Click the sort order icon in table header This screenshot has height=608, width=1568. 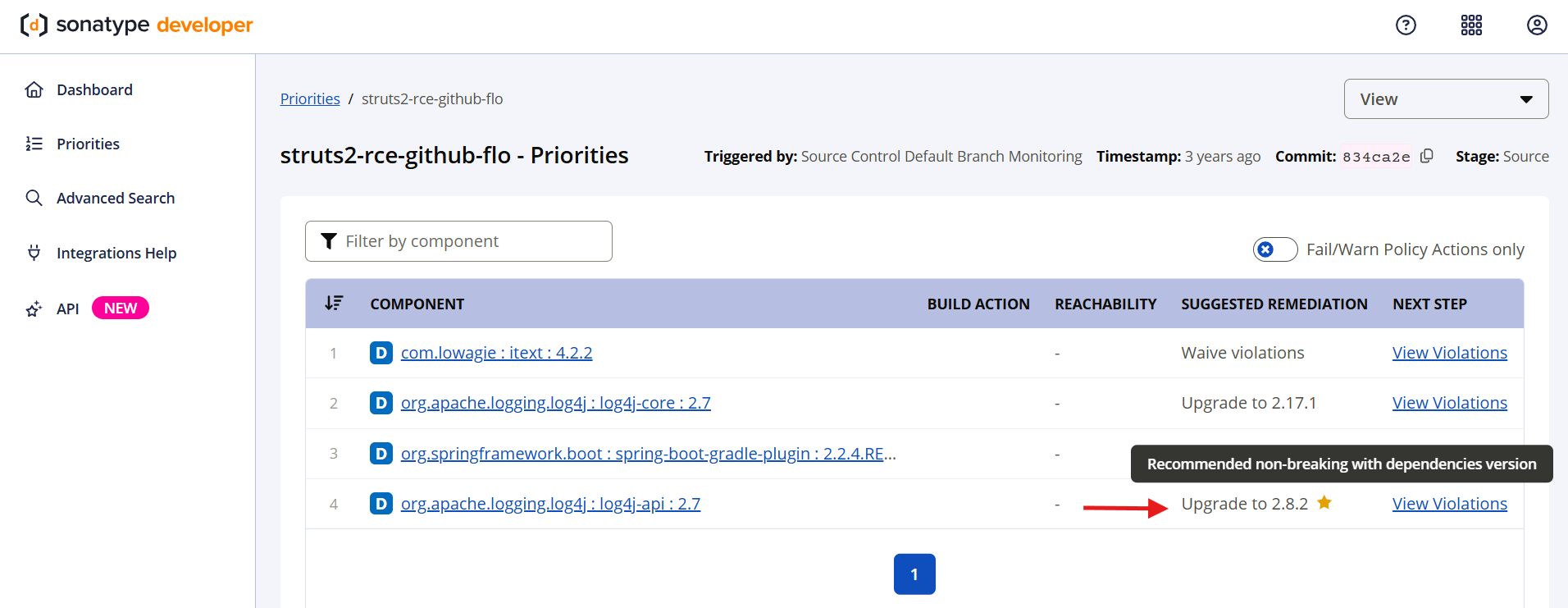[x=334, y=304]
